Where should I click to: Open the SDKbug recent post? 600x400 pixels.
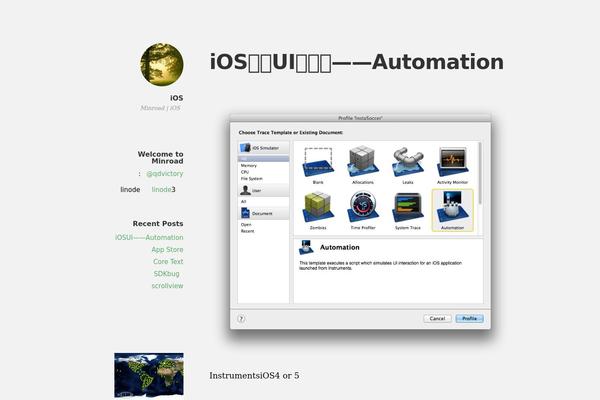tap(166, 274)
